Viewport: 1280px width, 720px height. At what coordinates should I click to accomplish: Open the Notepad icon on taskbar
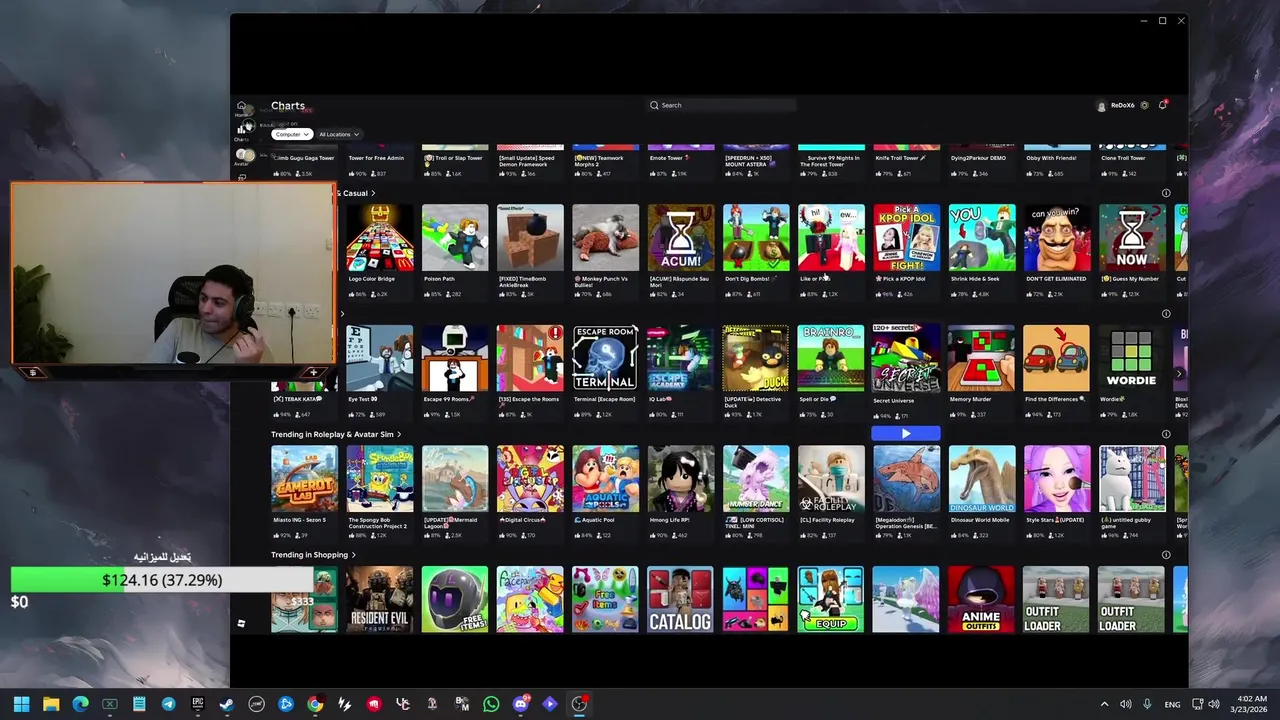139,704
